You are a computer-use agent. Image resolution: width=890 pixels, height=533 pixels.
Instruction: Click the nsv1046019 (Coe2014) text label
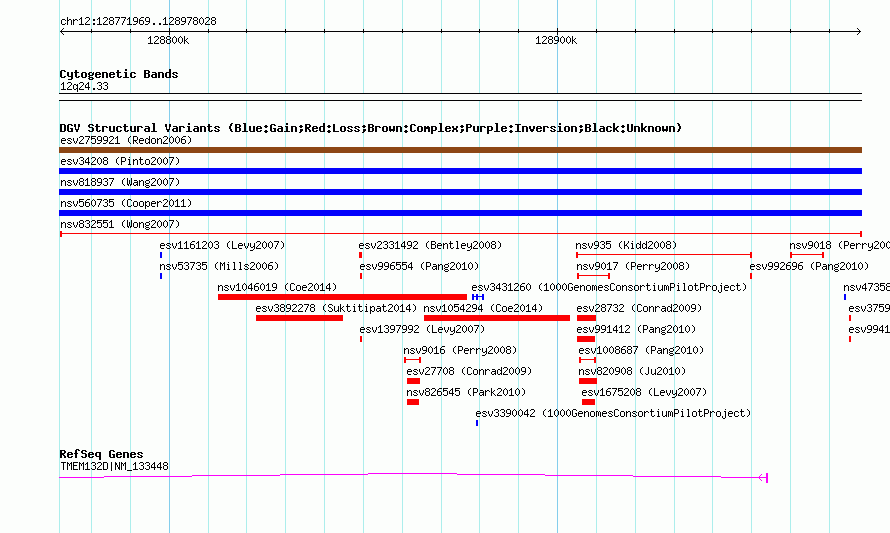[277, 287]
